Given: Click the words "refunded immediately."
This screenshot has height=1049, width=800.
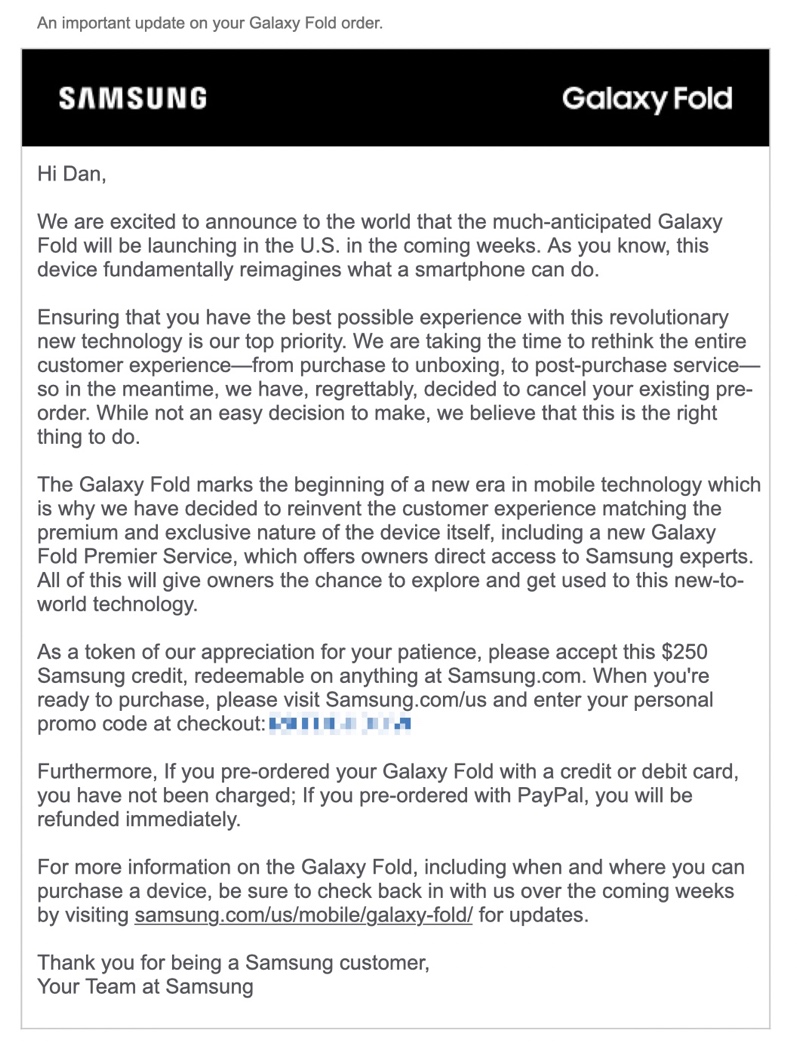Looking at the screenshot, I should tap(139, 820).
